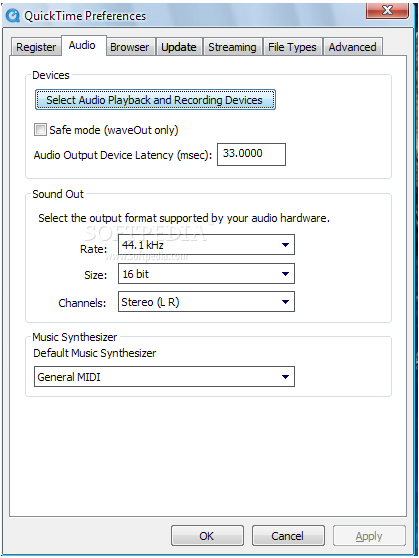Click the Apply button
Screen dimensions: 419x558
369,536
